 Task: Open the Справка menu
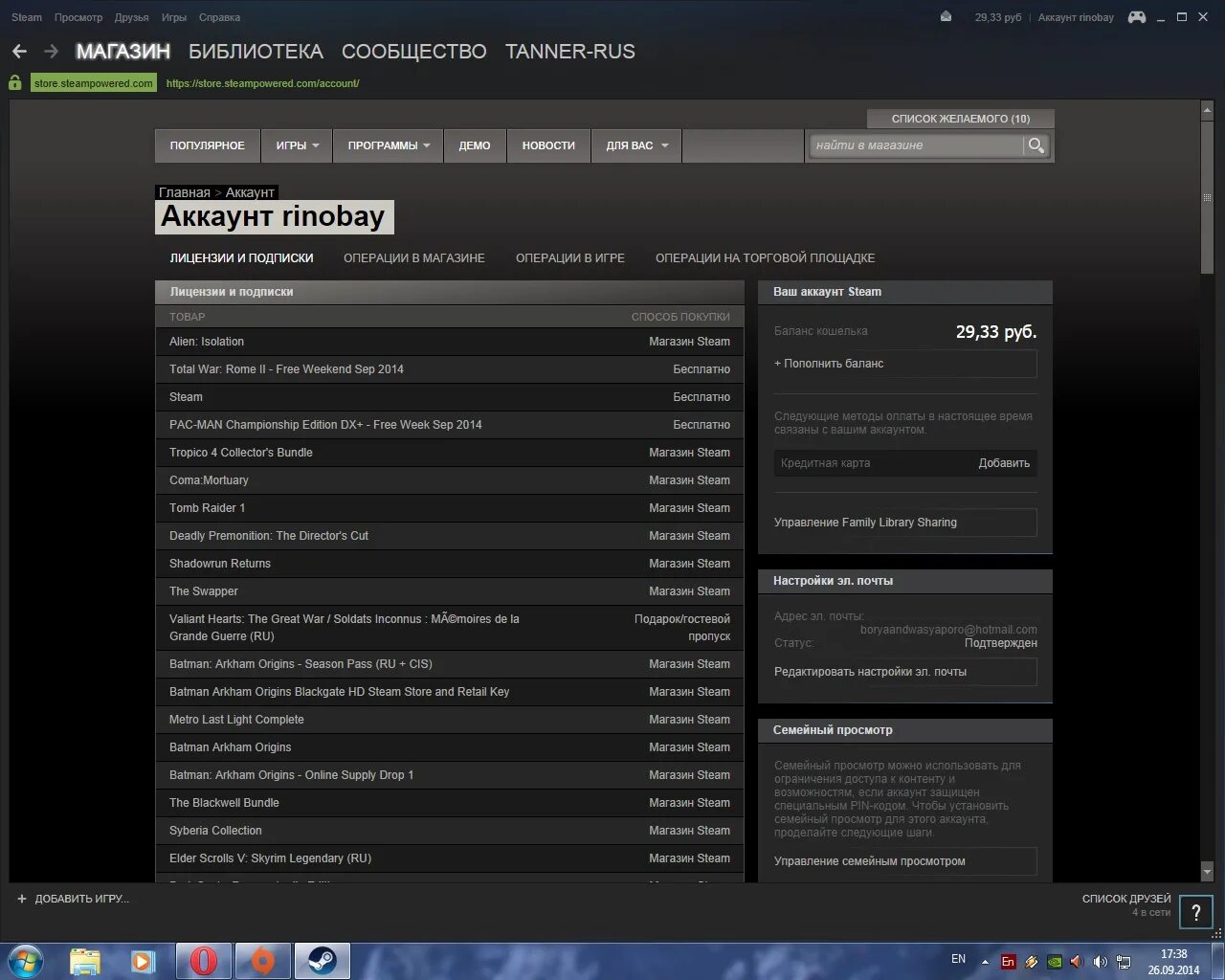point(219,17)
